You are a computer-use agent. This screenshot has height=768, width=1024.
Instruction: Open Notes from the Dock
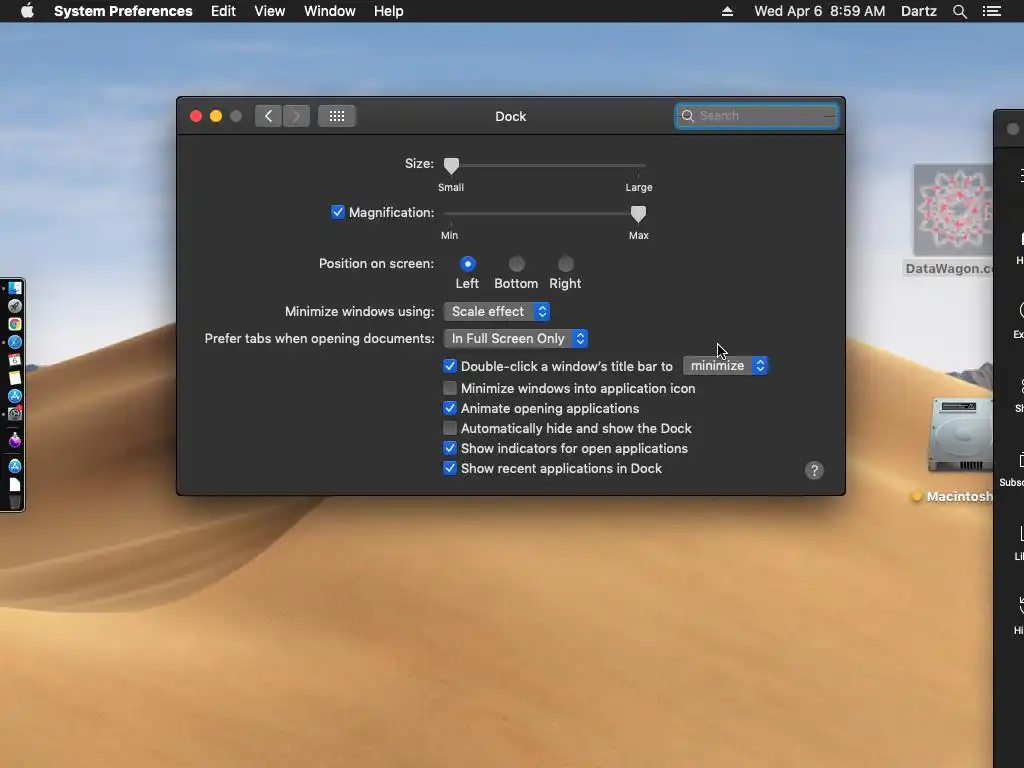15,378
